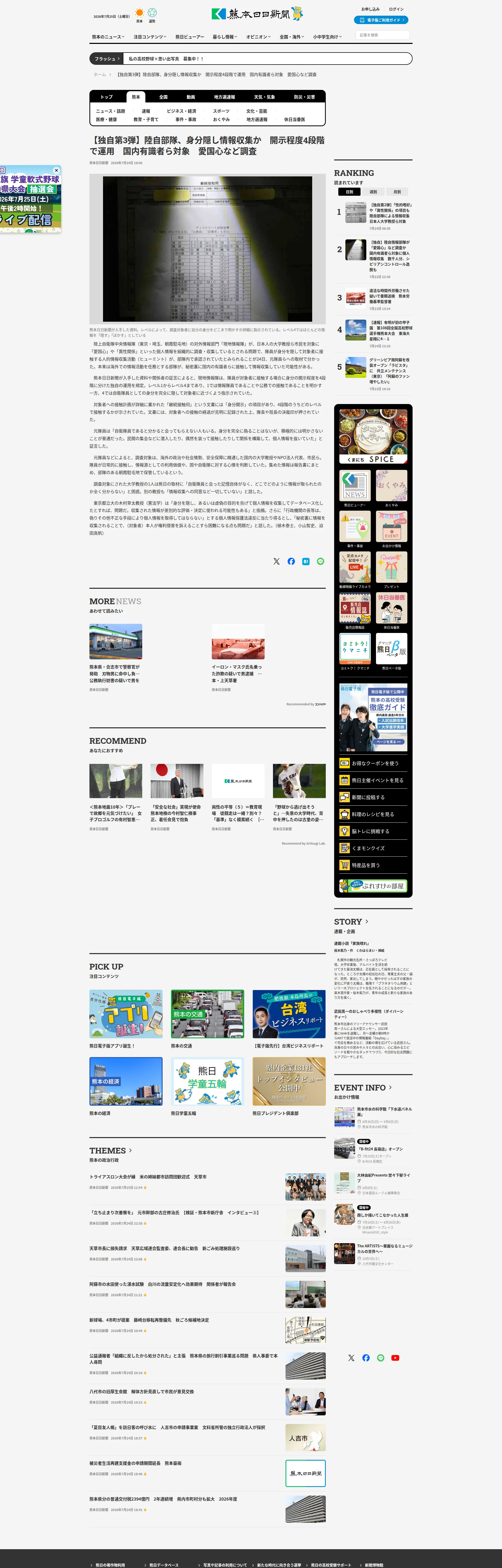Open the ログイン link
This screenshot has width=502, height=1568.
[x=396, y=9]
